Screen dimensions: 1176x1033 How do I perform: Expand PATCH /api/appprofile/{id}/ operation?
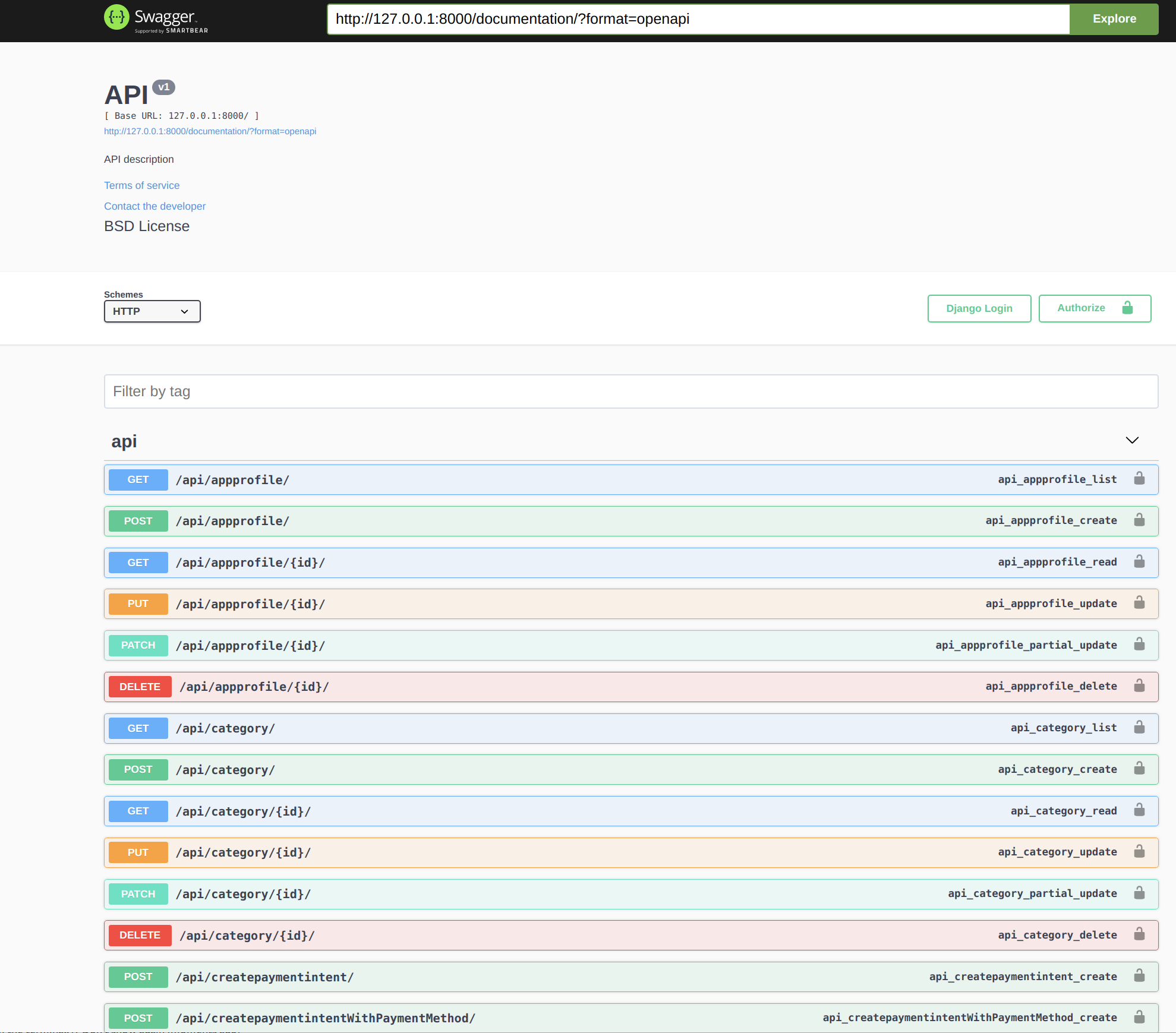(x=250, y=646)
